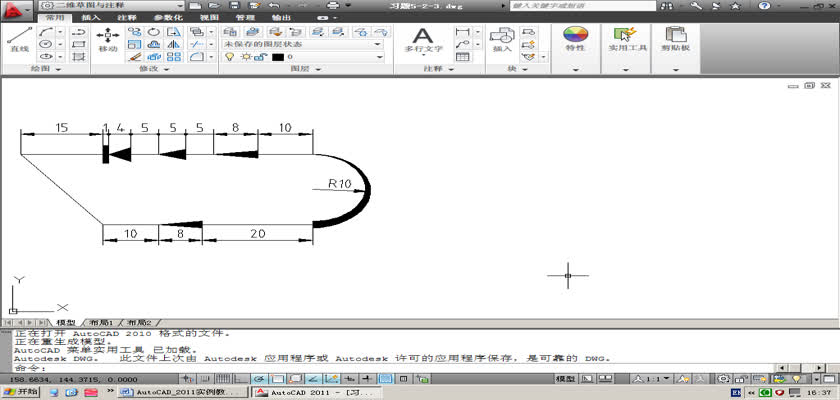Choose the Move (移动) tool
Screen dimensions: 840x400
tap(108, 40)
